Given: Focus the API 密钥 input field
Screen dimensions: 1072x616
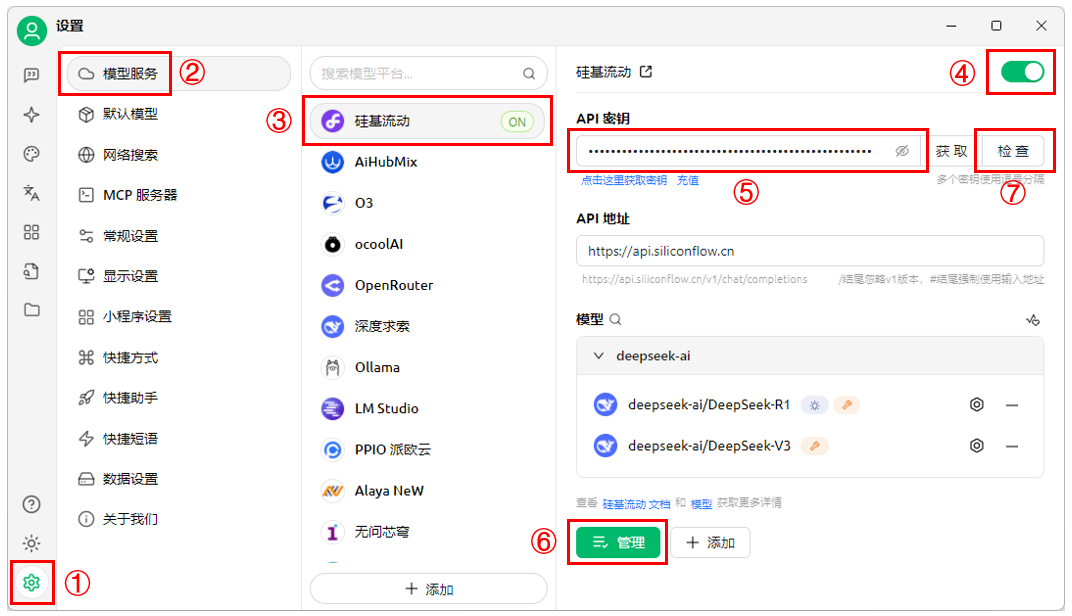Looking at the screenshot, I should pyautogui.click(x=749, y=151).
